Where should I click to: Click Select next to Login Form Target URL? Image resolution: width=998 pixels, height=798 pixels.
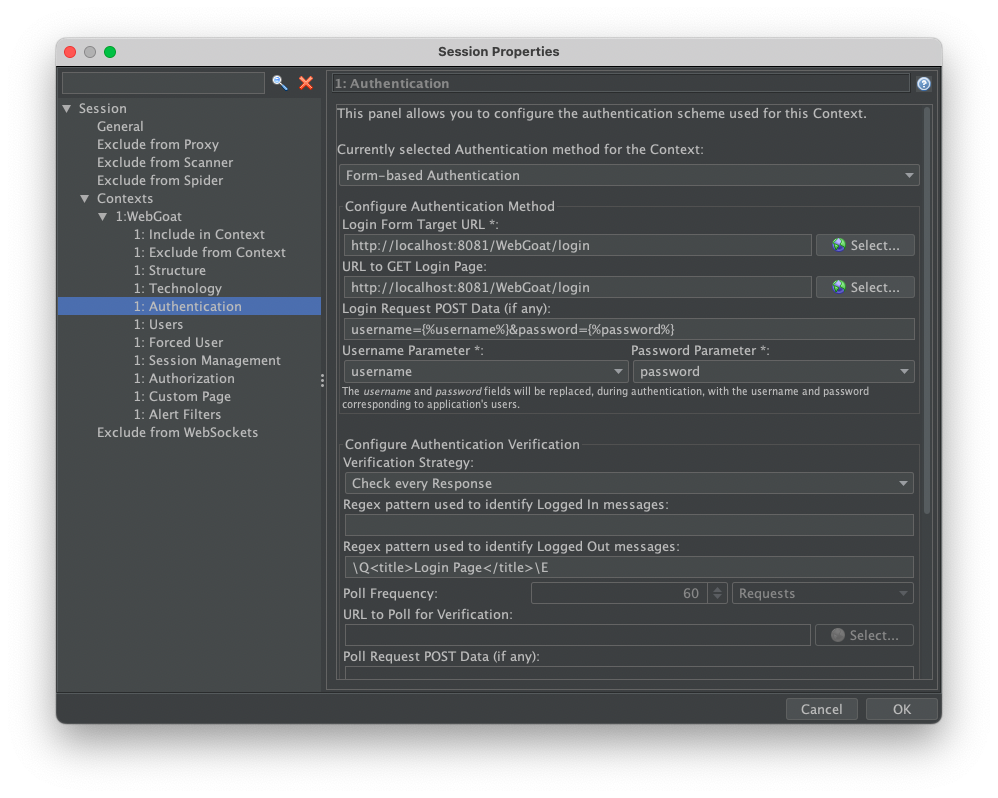865,245
